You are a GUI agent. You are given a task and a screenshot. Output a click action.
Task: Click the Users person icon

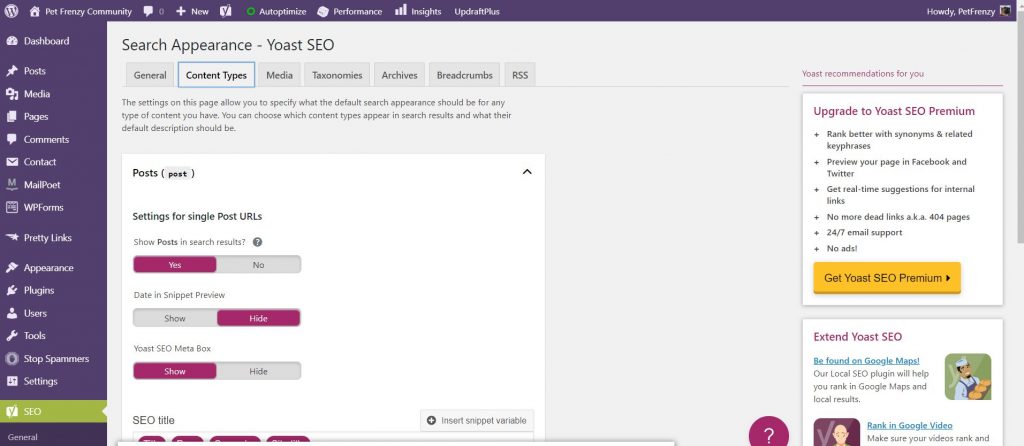(x=12, y=313)
